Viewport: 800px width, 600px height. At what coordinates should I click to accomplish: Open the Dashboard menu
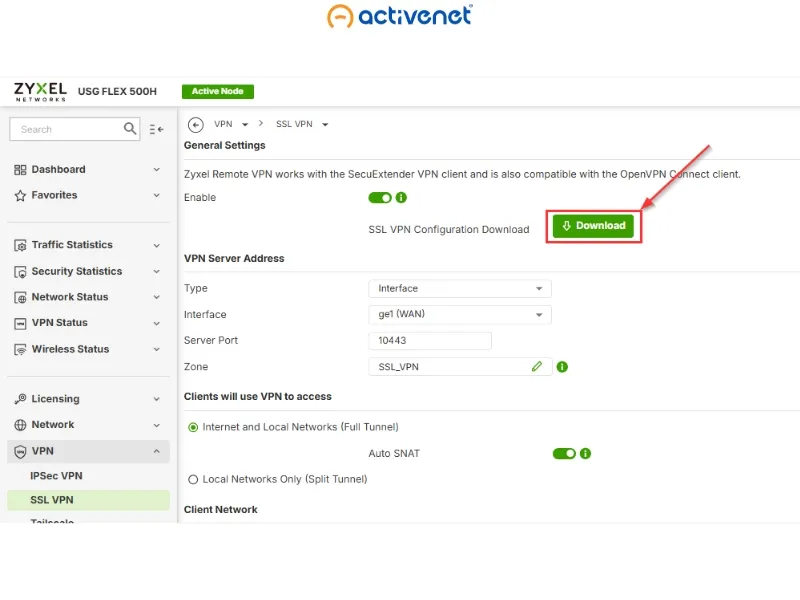tap(88, 169)
